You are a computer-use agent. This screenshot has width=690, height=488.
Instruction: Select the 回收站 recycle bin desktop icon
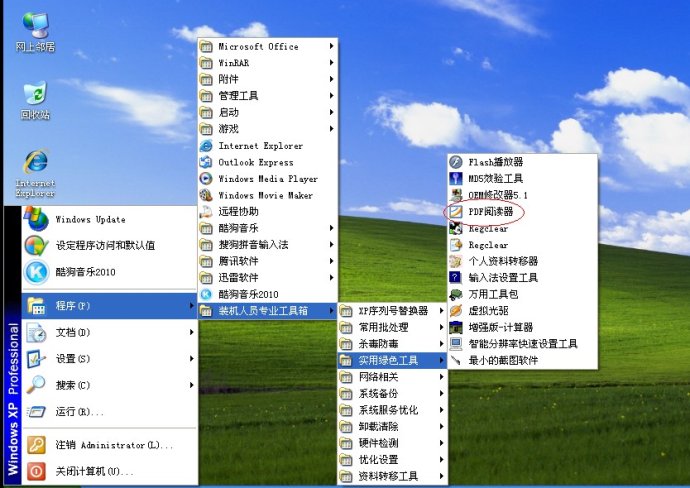[35, 100]
